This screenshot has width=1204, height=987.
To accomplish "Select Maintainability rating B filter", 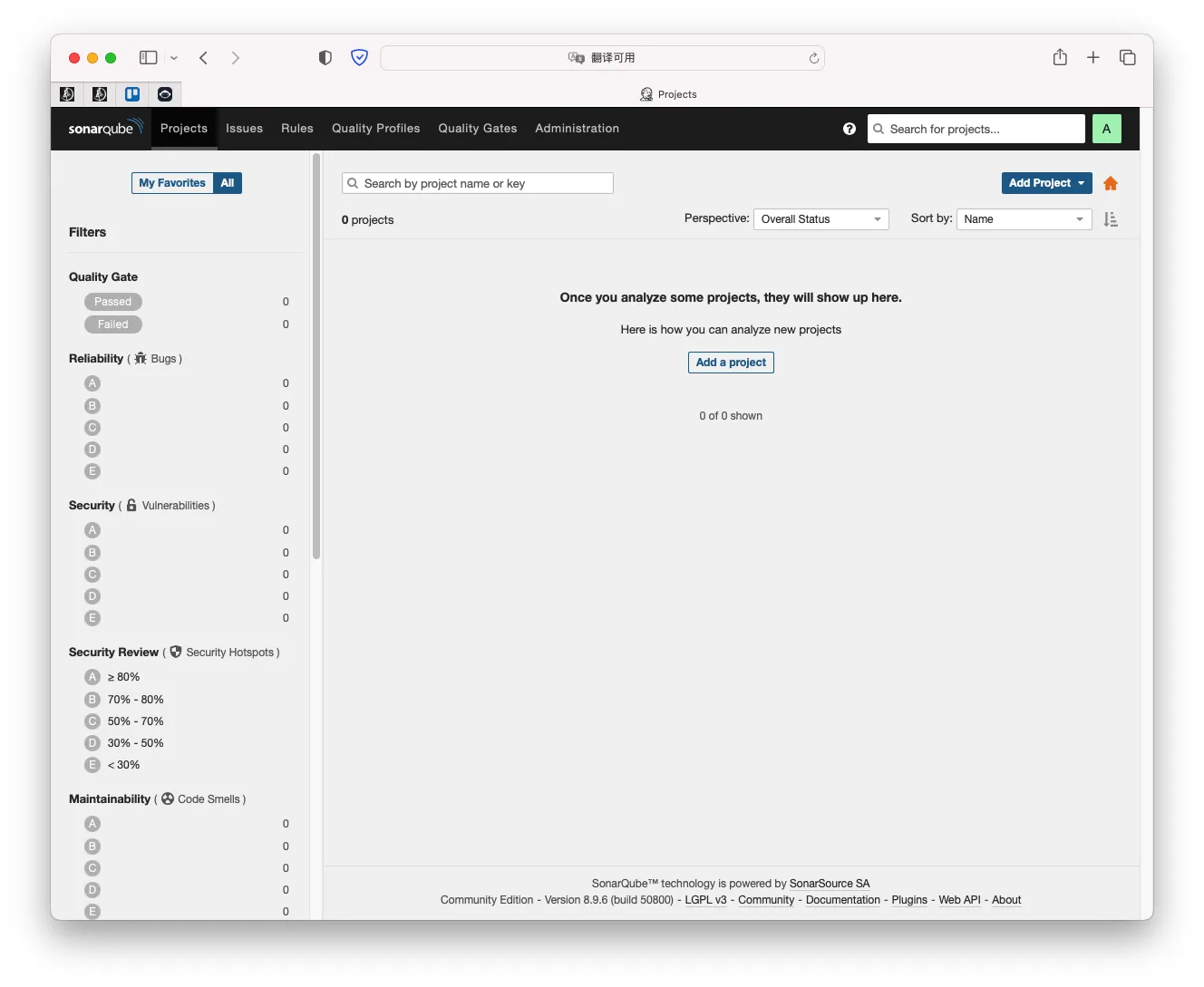I will pyautogui.click(x=92, y=847).
